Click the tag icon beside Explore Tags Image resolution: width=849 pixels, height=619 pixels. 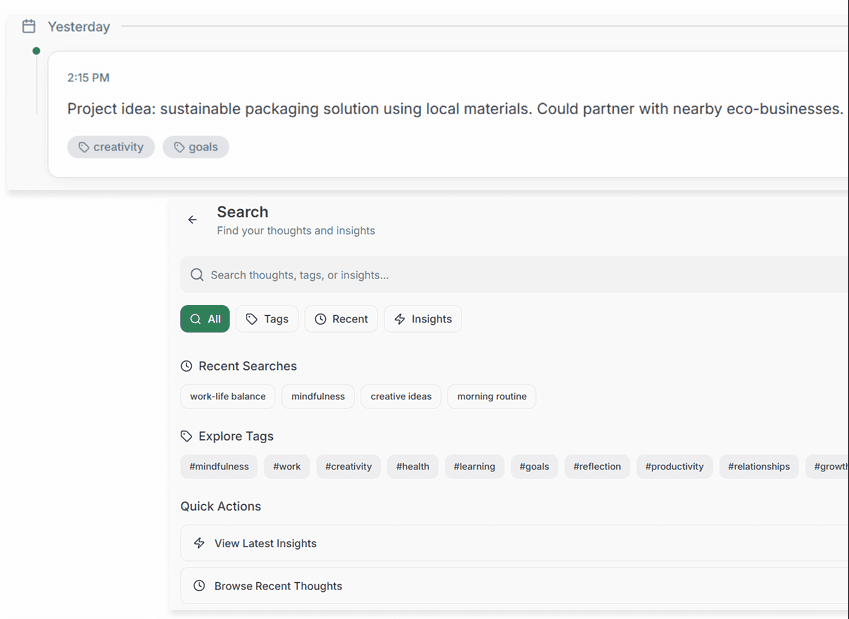coord(186,436)
